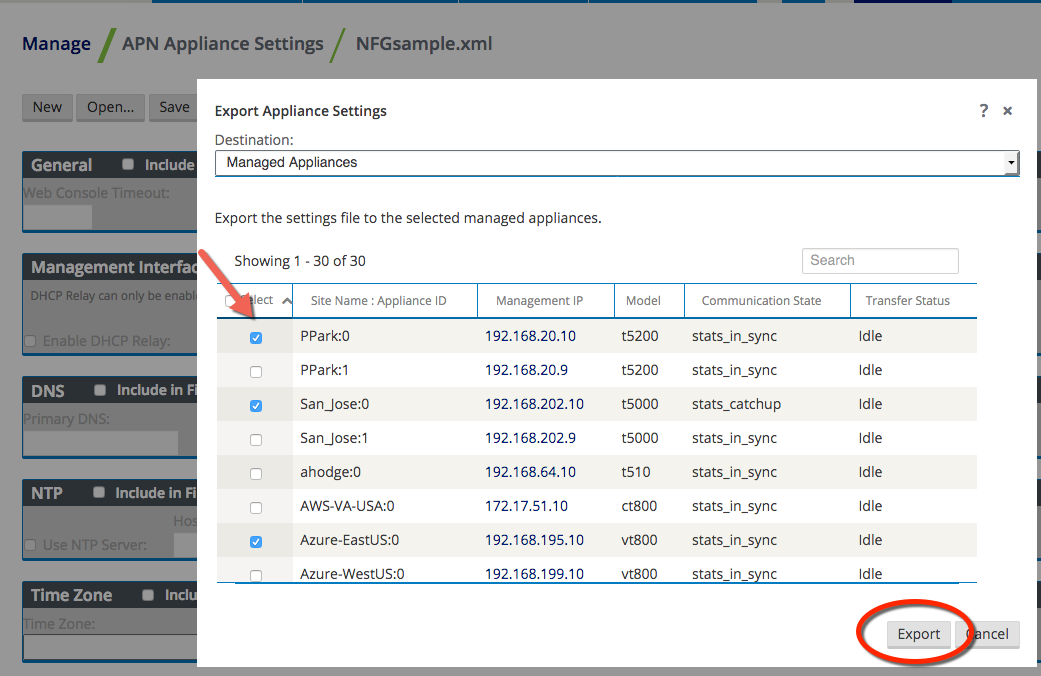The height and width of the screenshot is (676, 1041).
Task: Open the Destination dropdown
Action: click(617, 163)
